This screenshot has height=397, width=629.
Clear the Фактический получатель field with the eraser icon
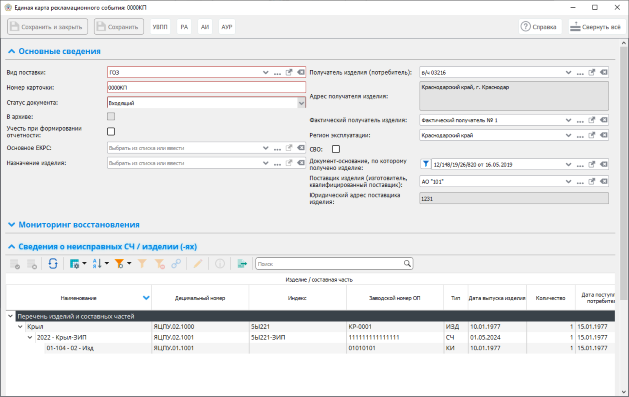click(603, 120)
